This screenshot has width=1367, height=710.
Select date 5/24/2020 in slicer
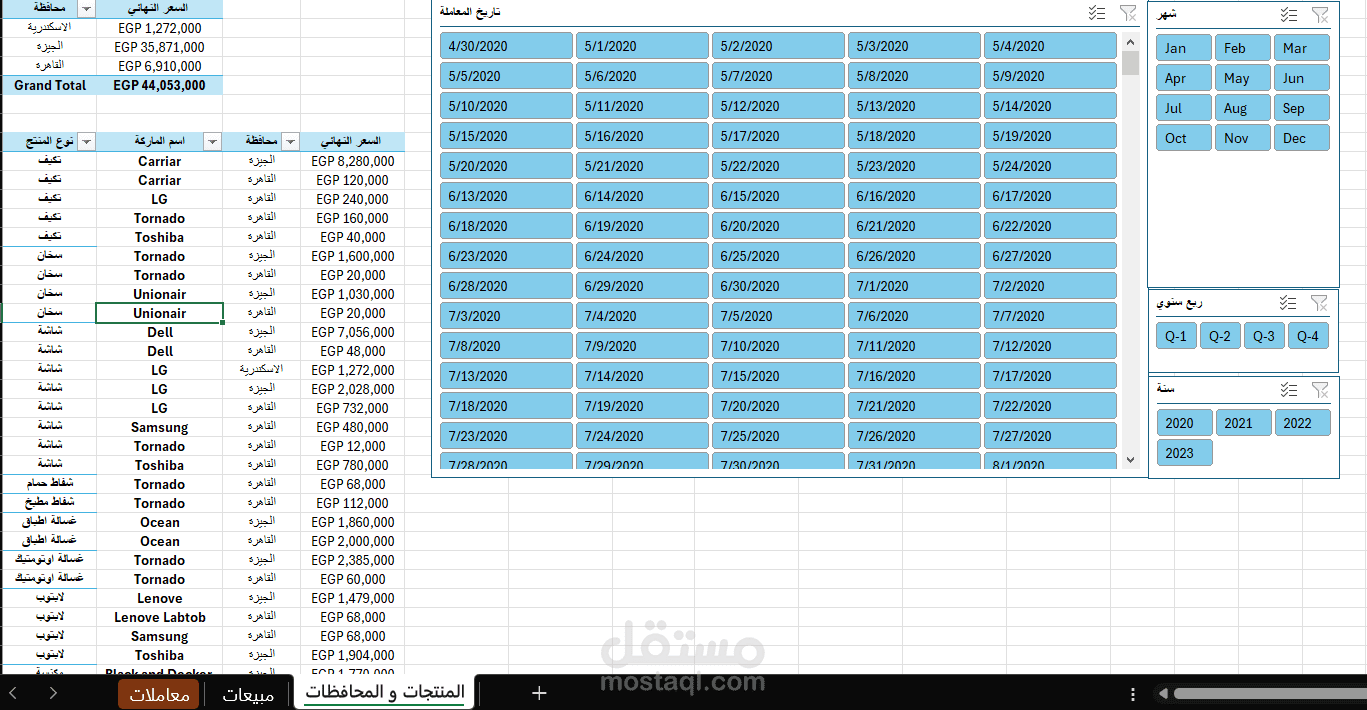tap(1050, 166)
